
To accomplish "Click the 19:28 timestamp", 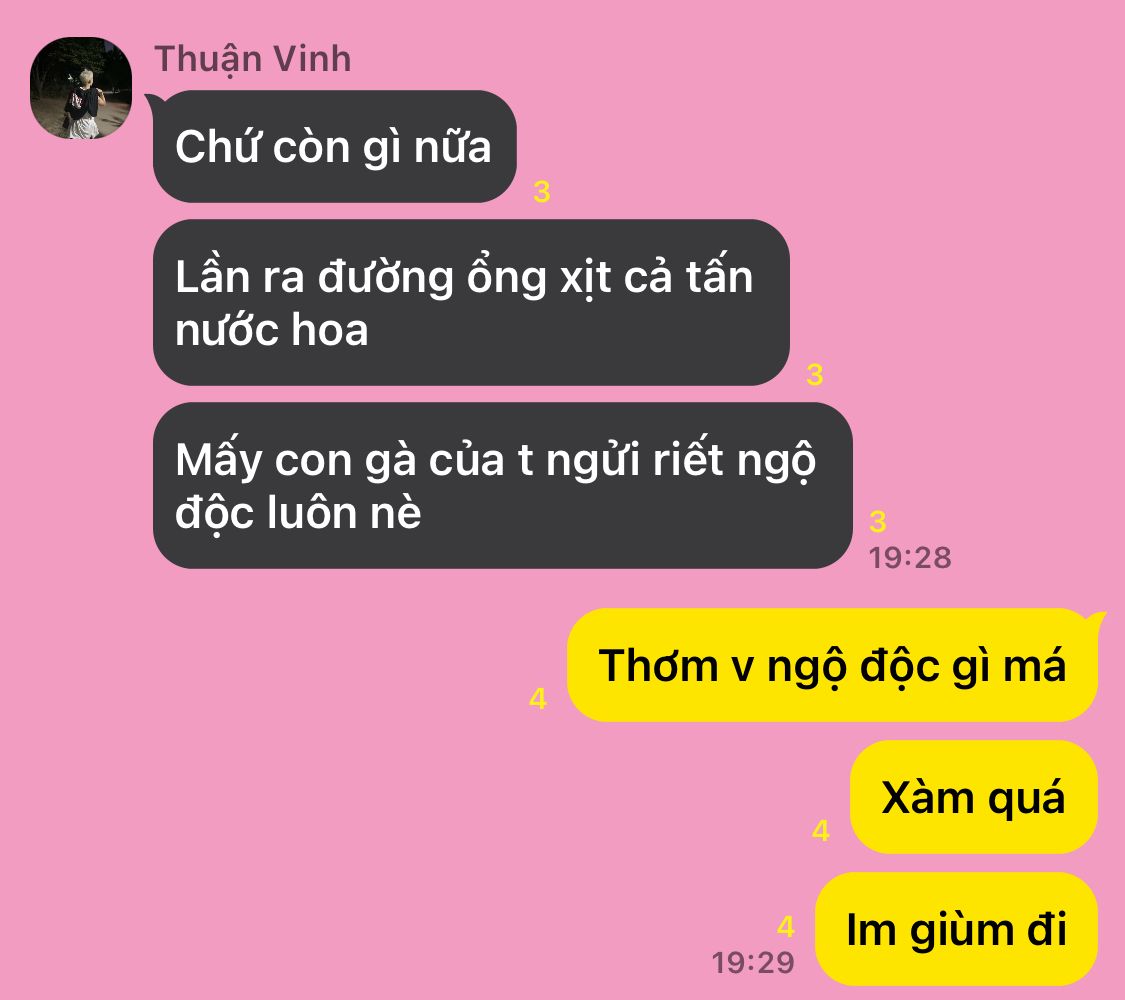I will pyautogui.click(x=910, y=557).
